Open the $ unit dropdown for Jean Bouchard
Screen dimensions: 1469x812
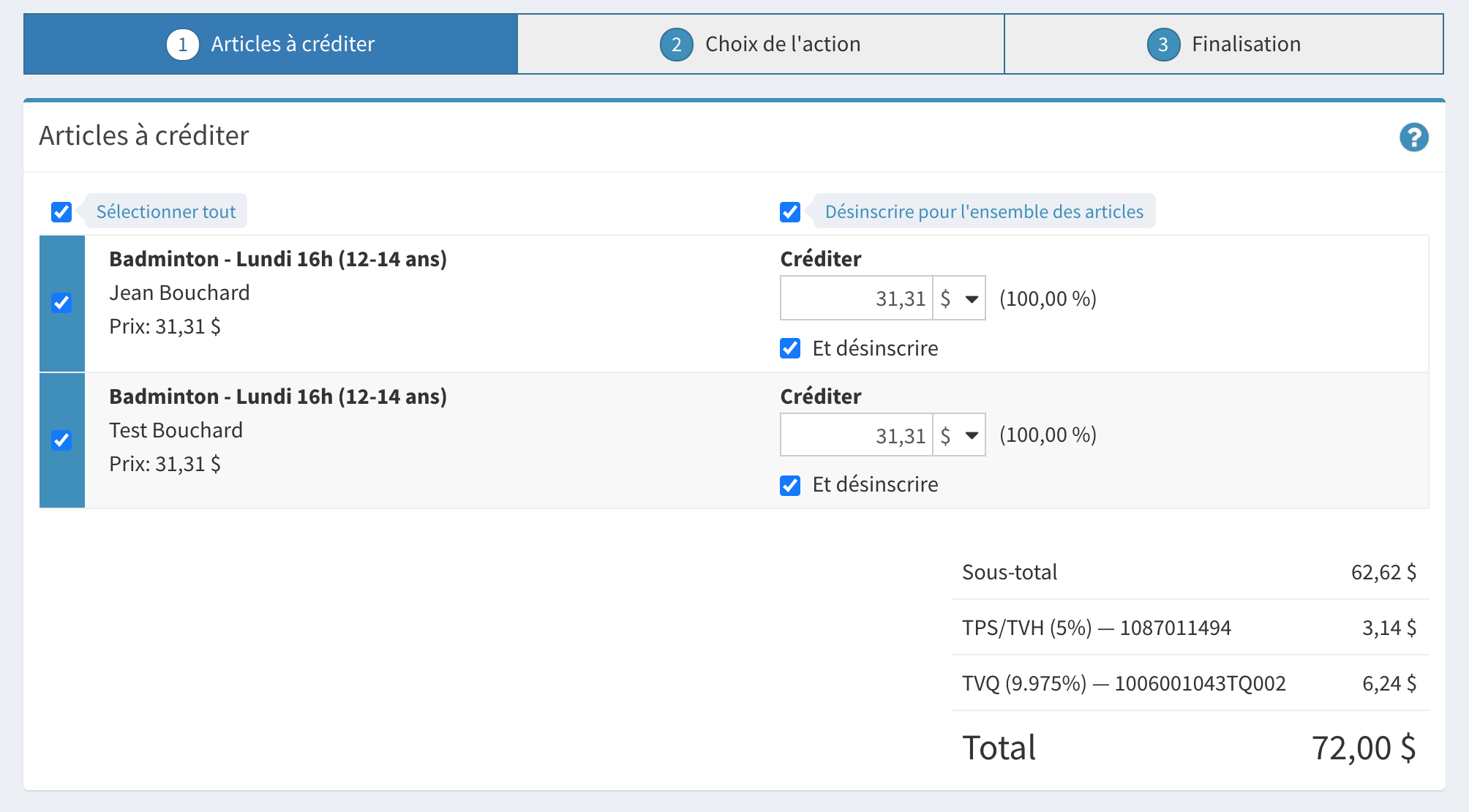click(959, 298)
